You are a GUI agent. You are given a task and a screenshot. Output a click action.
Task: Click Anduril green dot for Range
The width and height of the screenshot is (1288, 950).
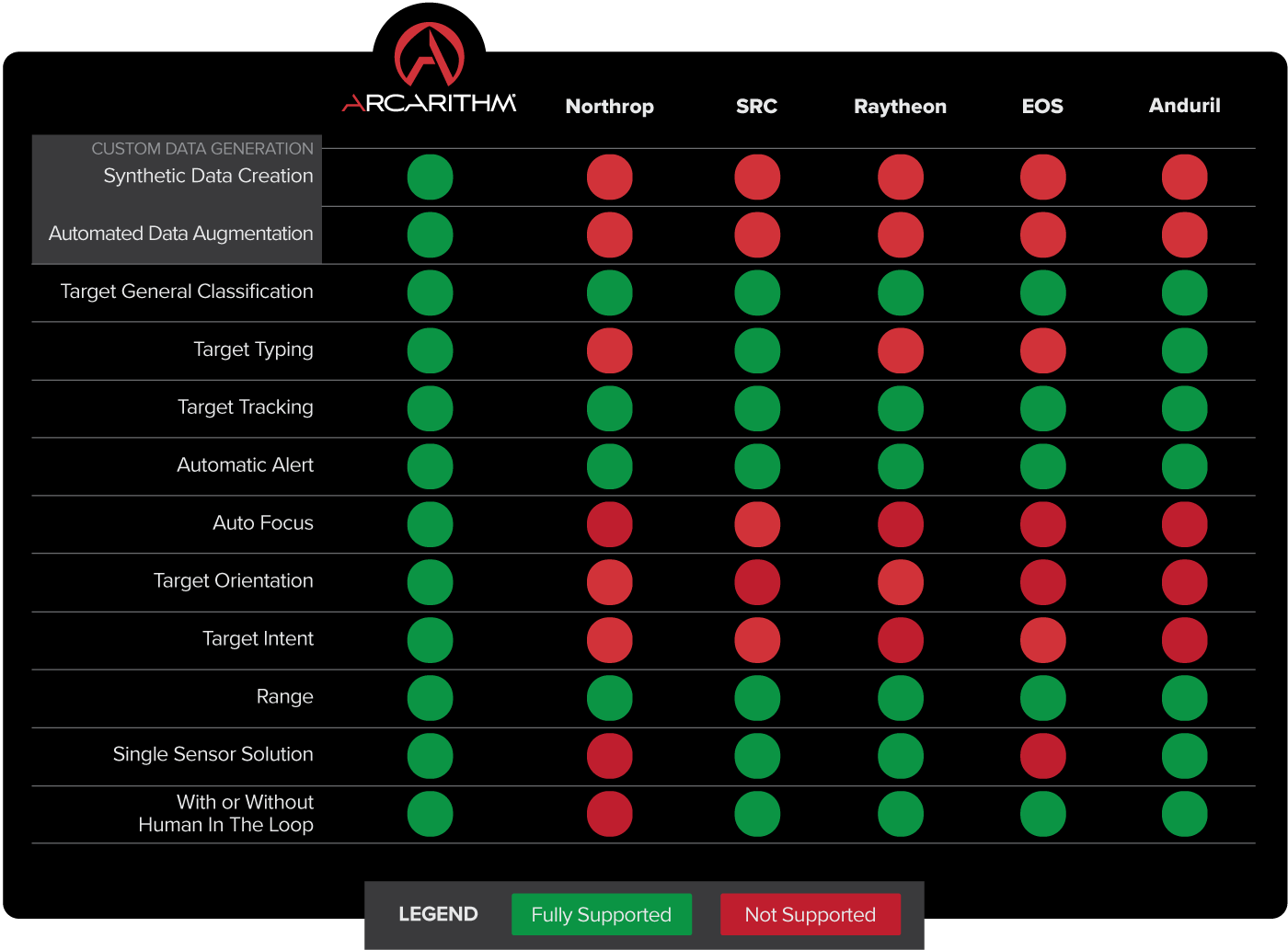(1185, 699)
